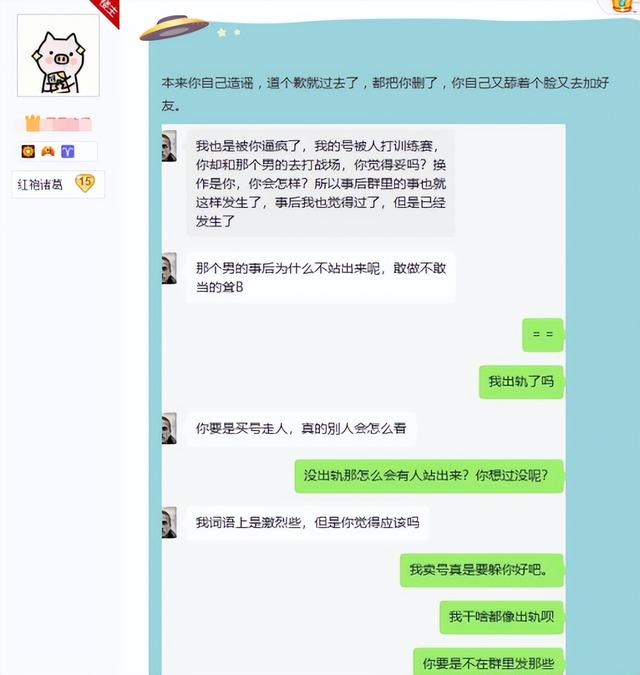Click the chat avatar beside 我也是被你逼疯了 message
The image size is (640, 675).
click(x=169, y=146)
